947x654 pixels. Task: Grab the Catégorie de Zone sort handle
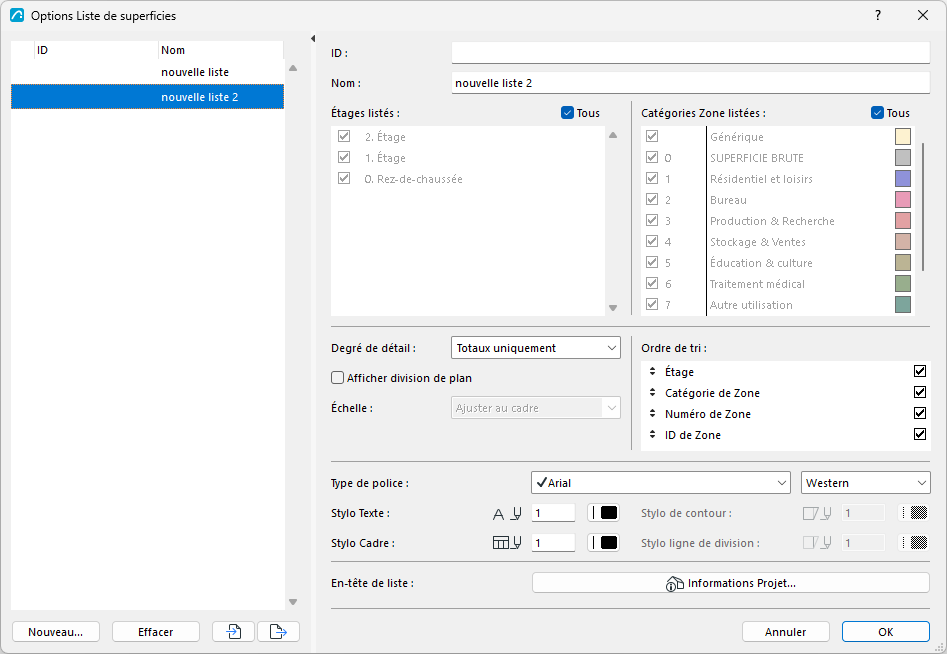coord(652,393)
